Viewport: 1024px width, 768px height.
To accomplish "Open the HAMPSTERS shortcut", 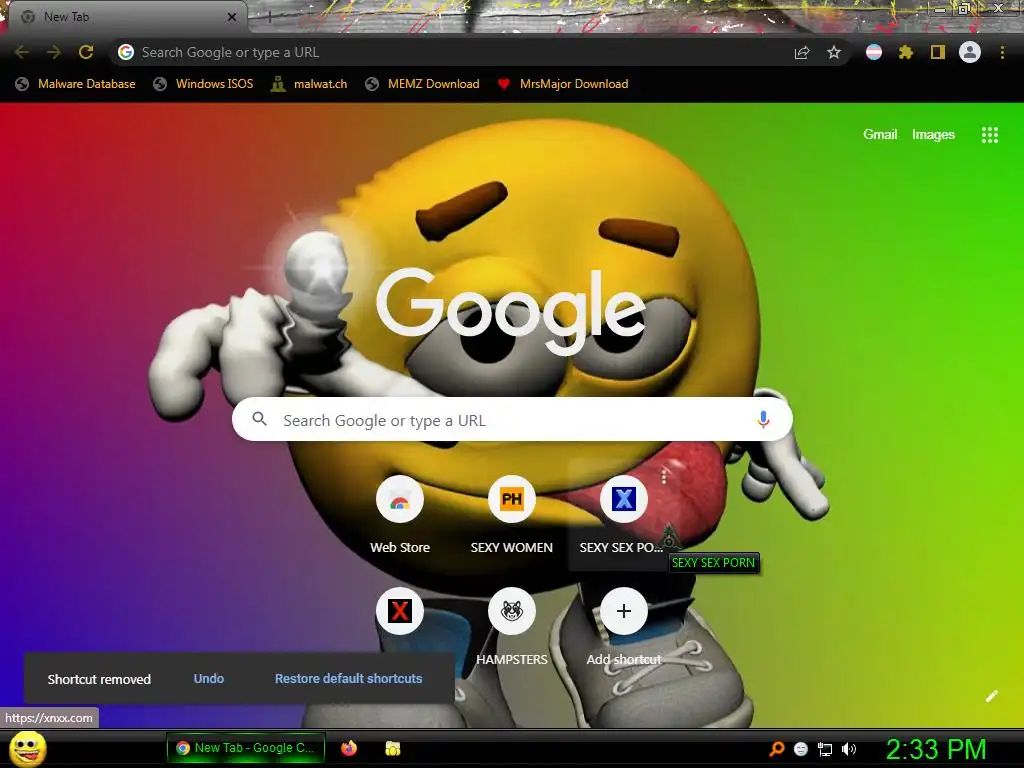I will click(511, 626).
